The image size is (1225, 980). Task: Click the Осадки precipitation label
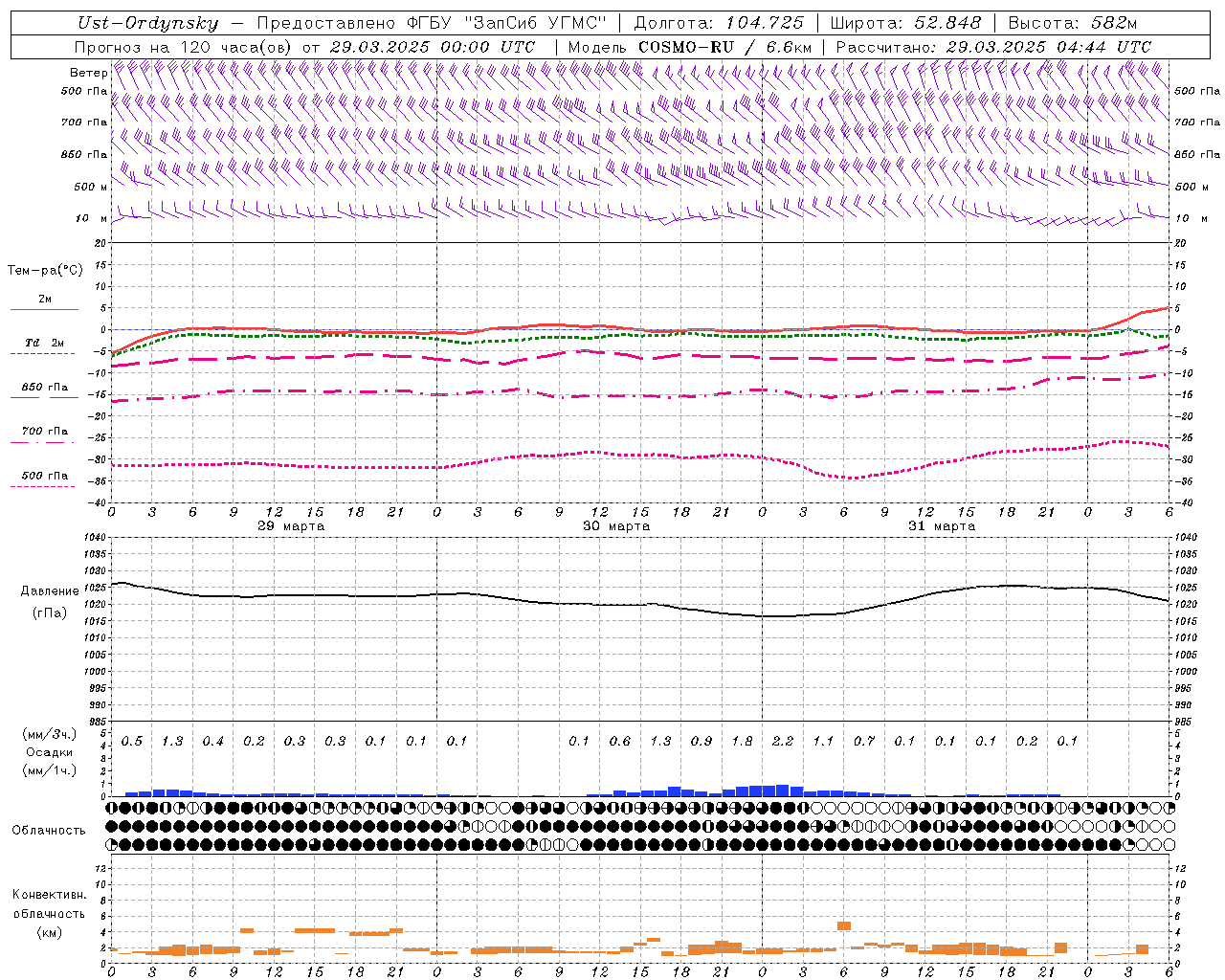(49, 752)
